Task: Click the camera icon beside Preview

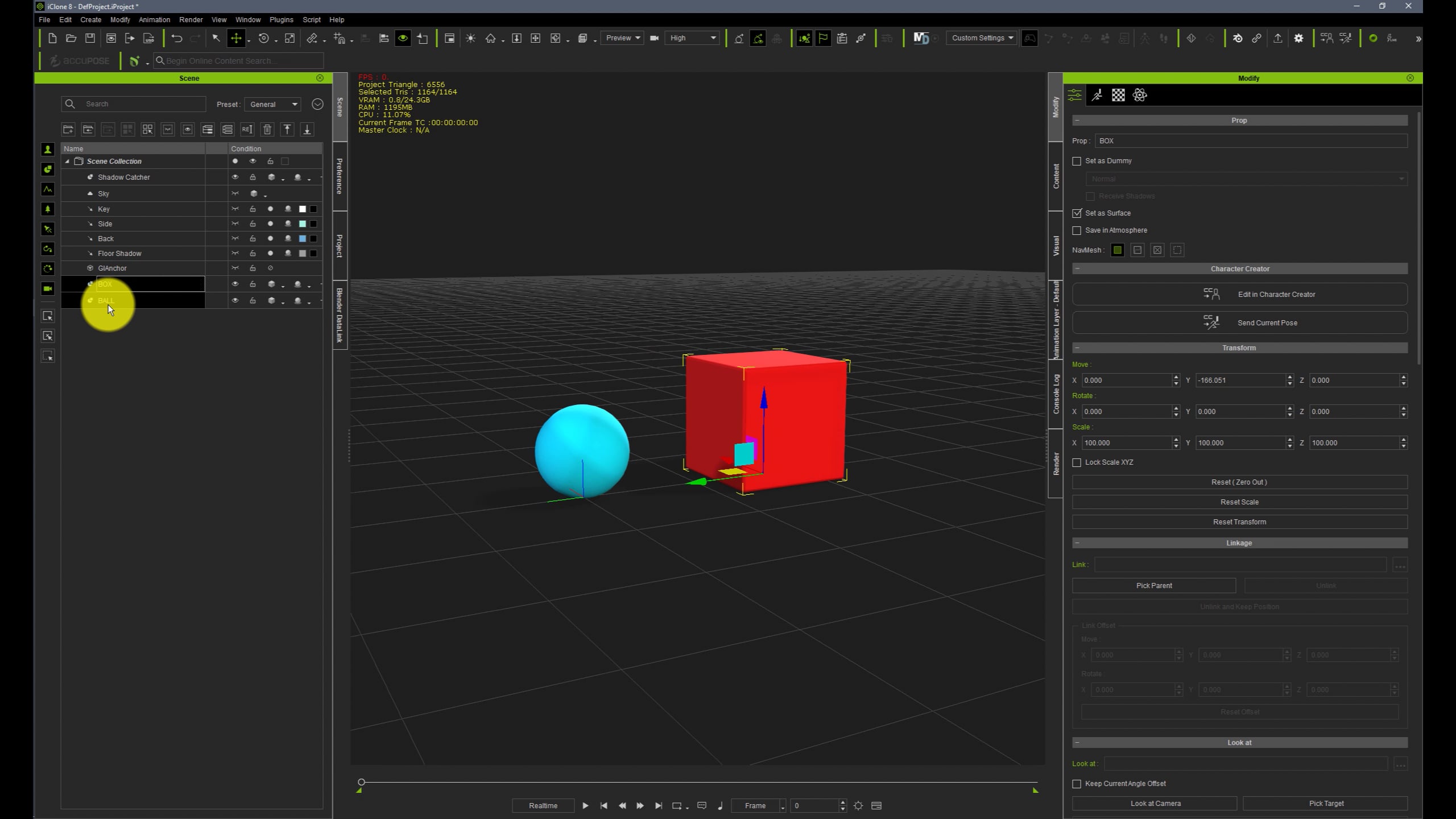Action: click(x=654, y=38)
